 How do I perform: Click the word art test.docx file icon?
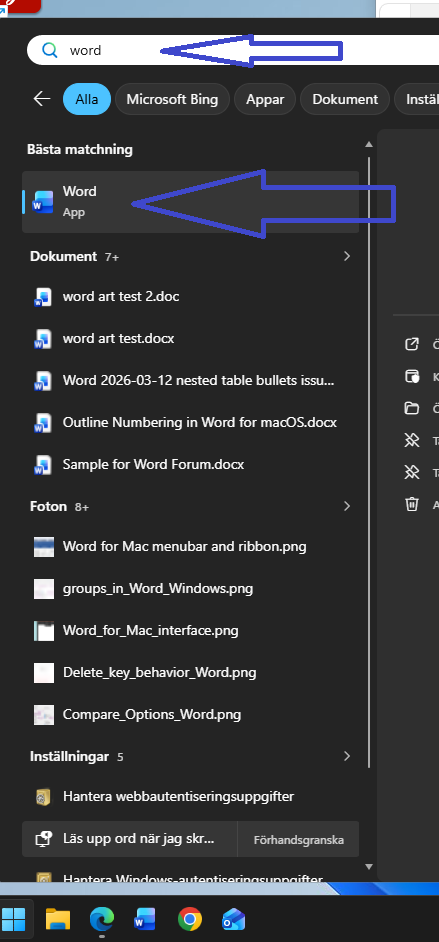pos(43,339)
